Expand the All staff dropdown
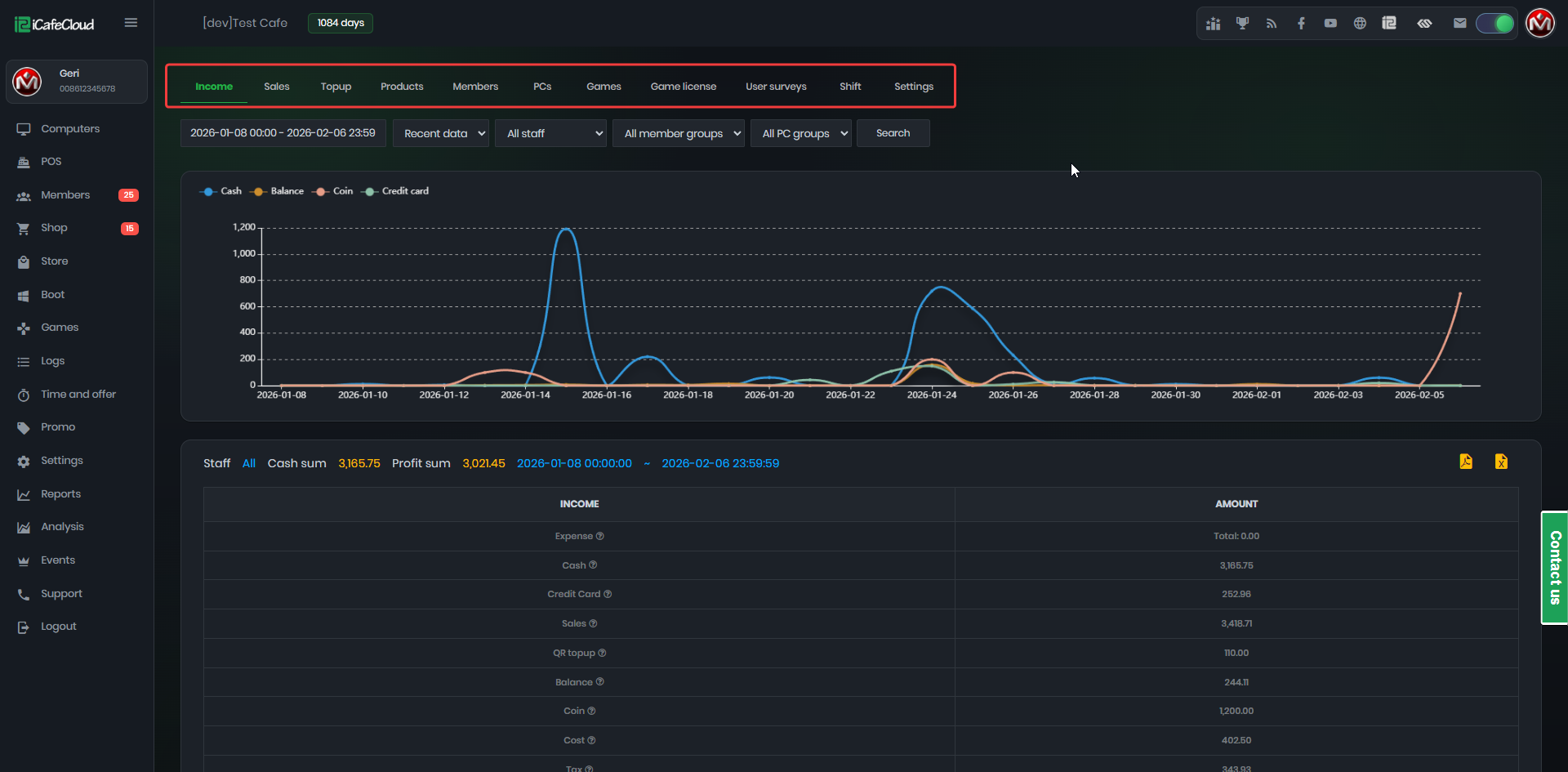1568x772 pixels. [550, 133]
